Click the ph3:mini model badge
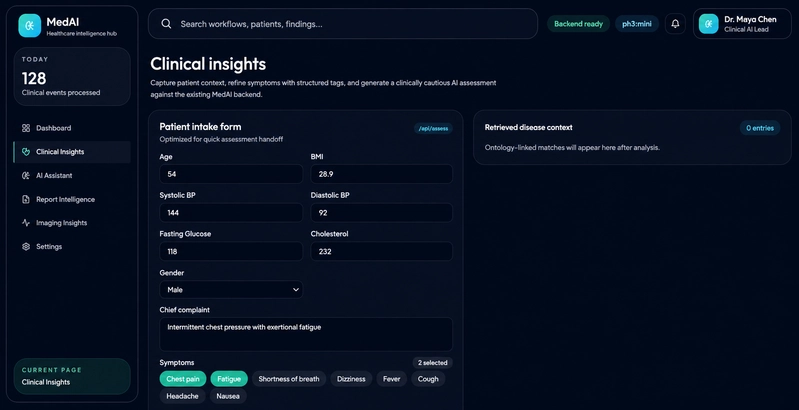 [636, 24]
